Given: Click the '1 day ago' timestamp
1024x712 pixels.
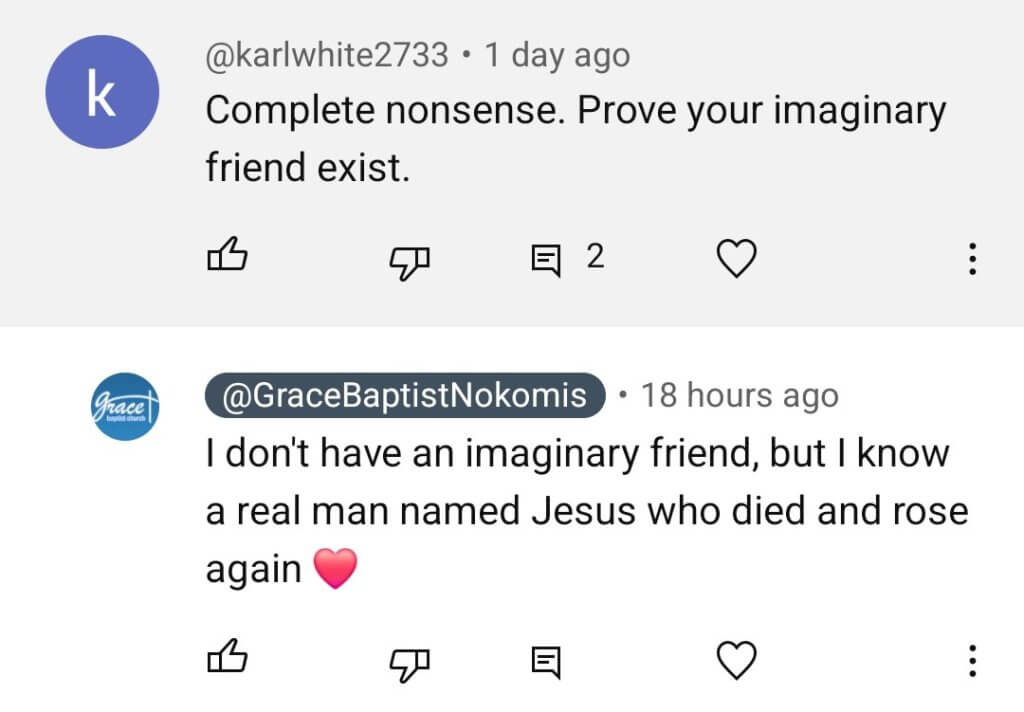Looking at the screenshot, I should 557,55.
